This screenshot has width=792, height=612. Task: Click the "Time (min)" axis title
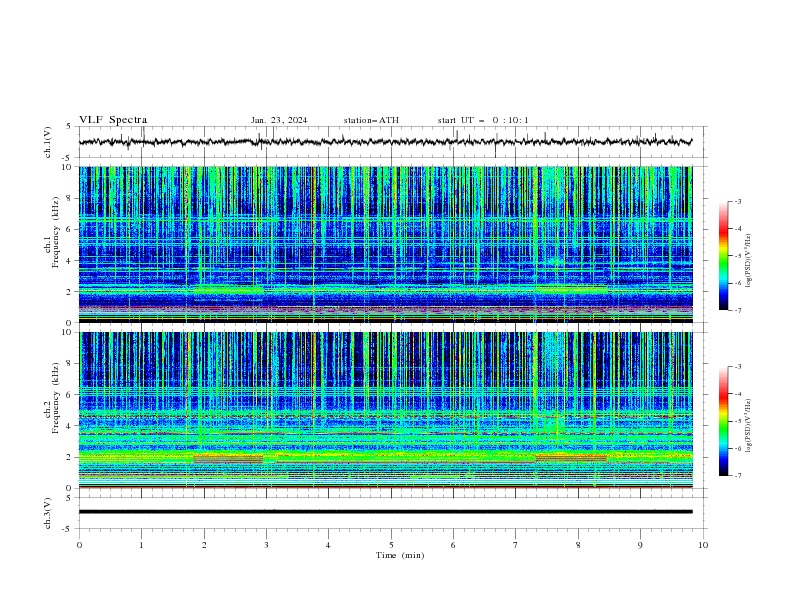[x=400, y=555]
